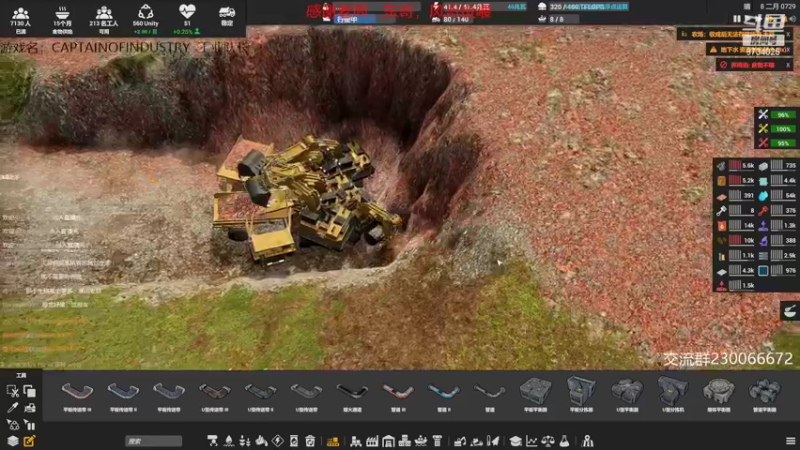
Task: Open the rocket launch icon
Action: click(x=493, y=441)
